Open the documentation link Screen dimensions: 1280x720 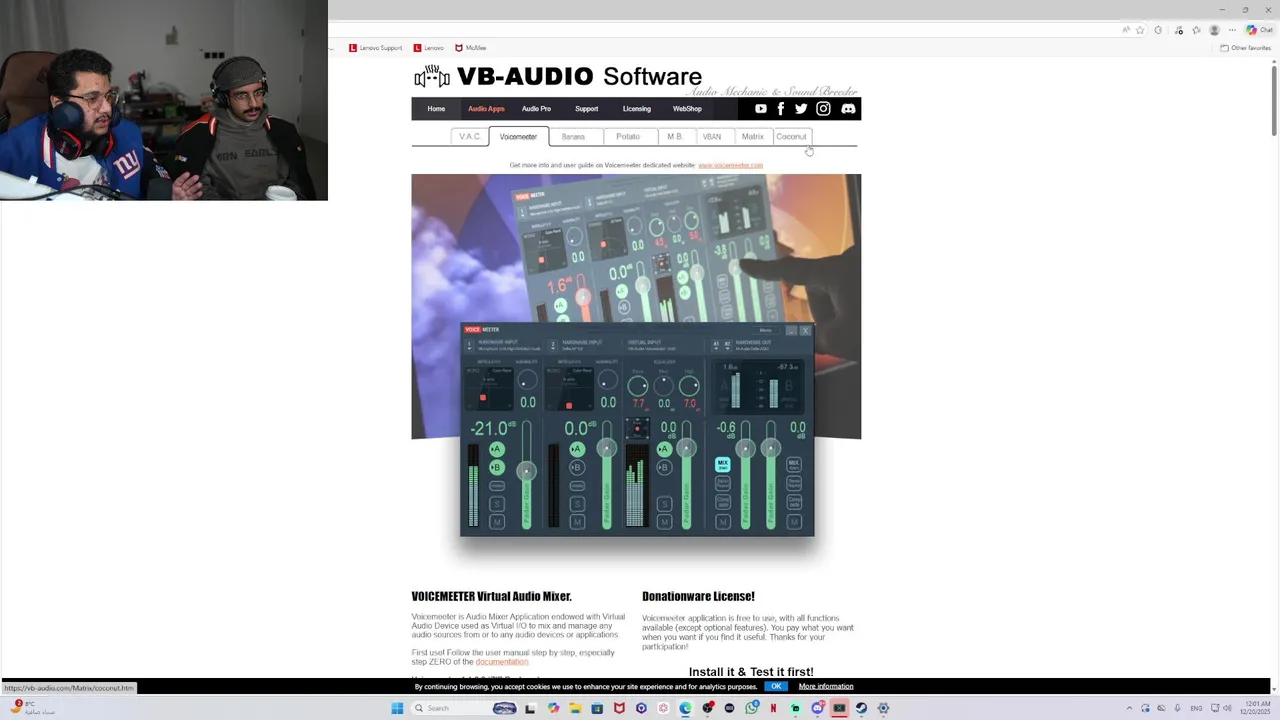pyautogui.click(x=502, y=662)
